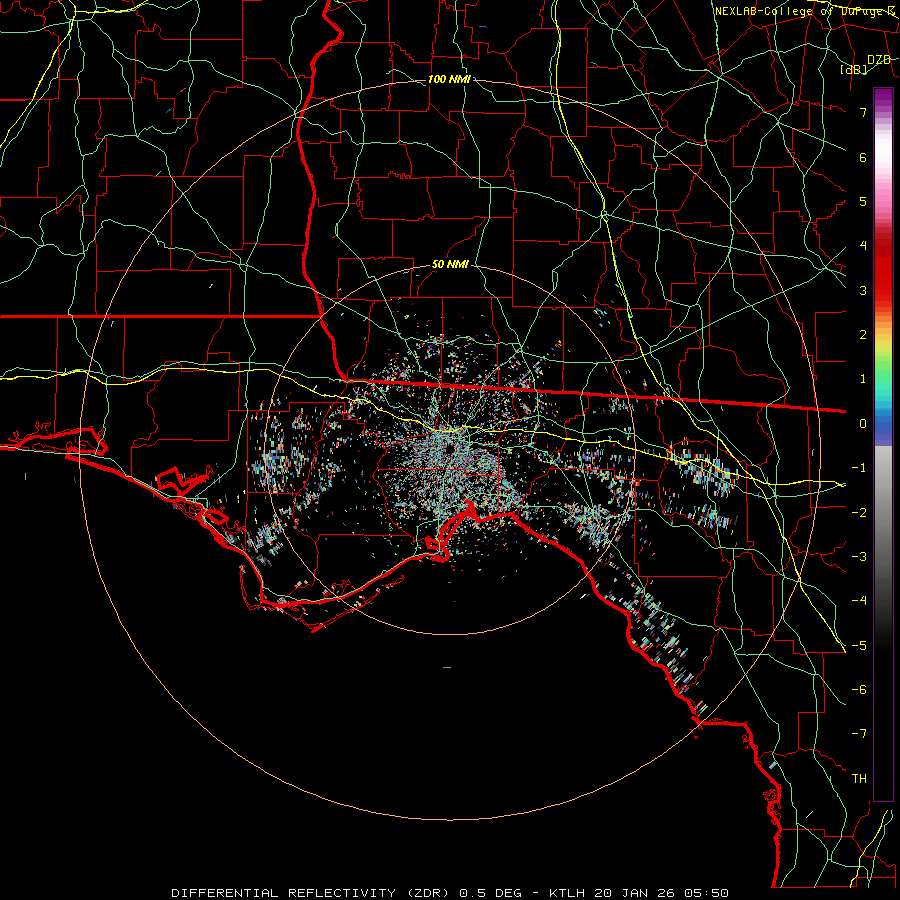Click the -2 dB tick label
Image resolution: width=900 pixels, height=900 pixels.
(859, 513)
